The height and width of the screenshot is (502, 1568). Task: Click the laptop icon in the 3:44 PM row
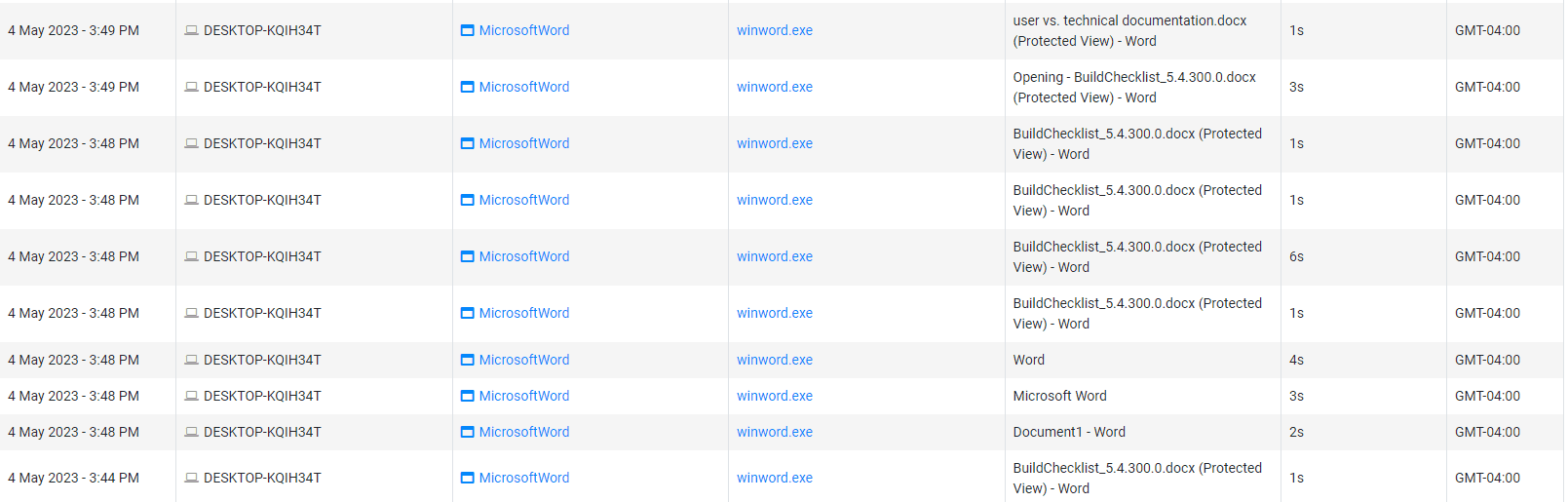click(192, 479)
